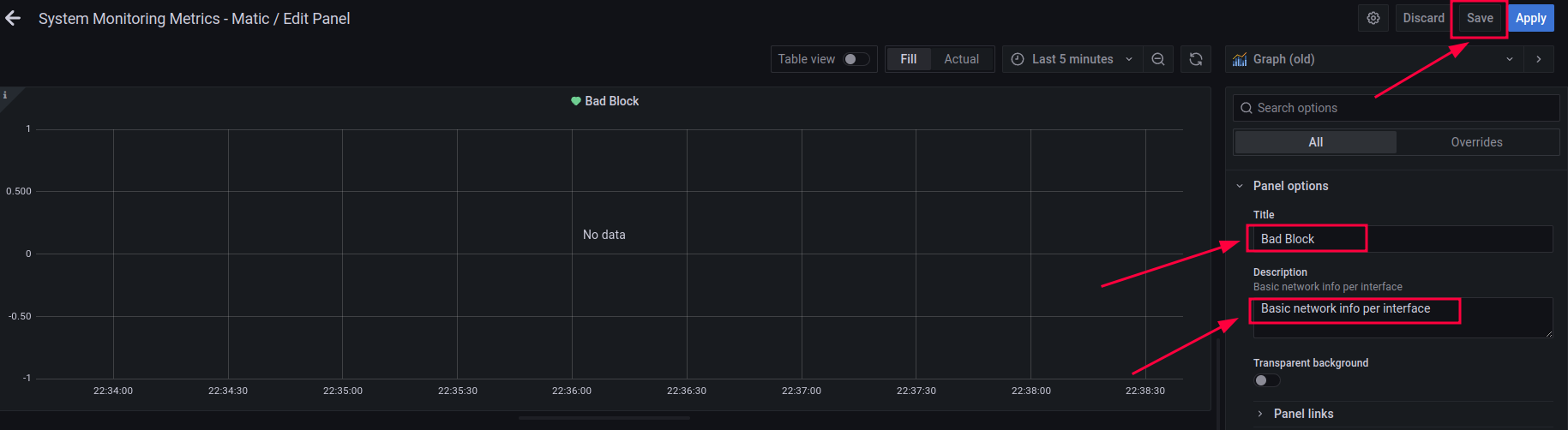The image size is (1568, 430).
Task: Click the Save button
Action: (1480, 18)
